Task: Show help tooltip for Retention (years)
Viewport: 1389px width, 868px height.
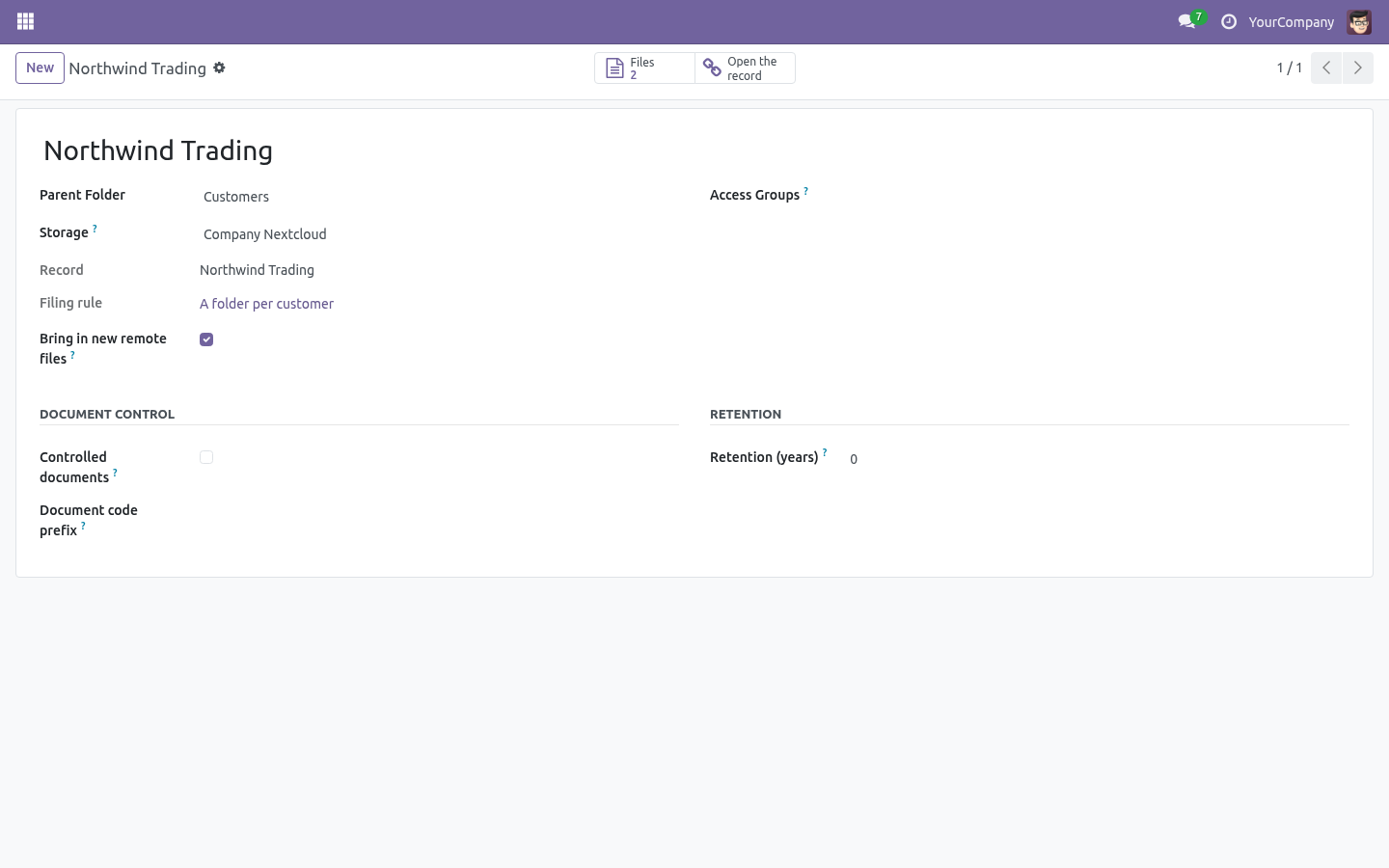Action: click(825, 452)
